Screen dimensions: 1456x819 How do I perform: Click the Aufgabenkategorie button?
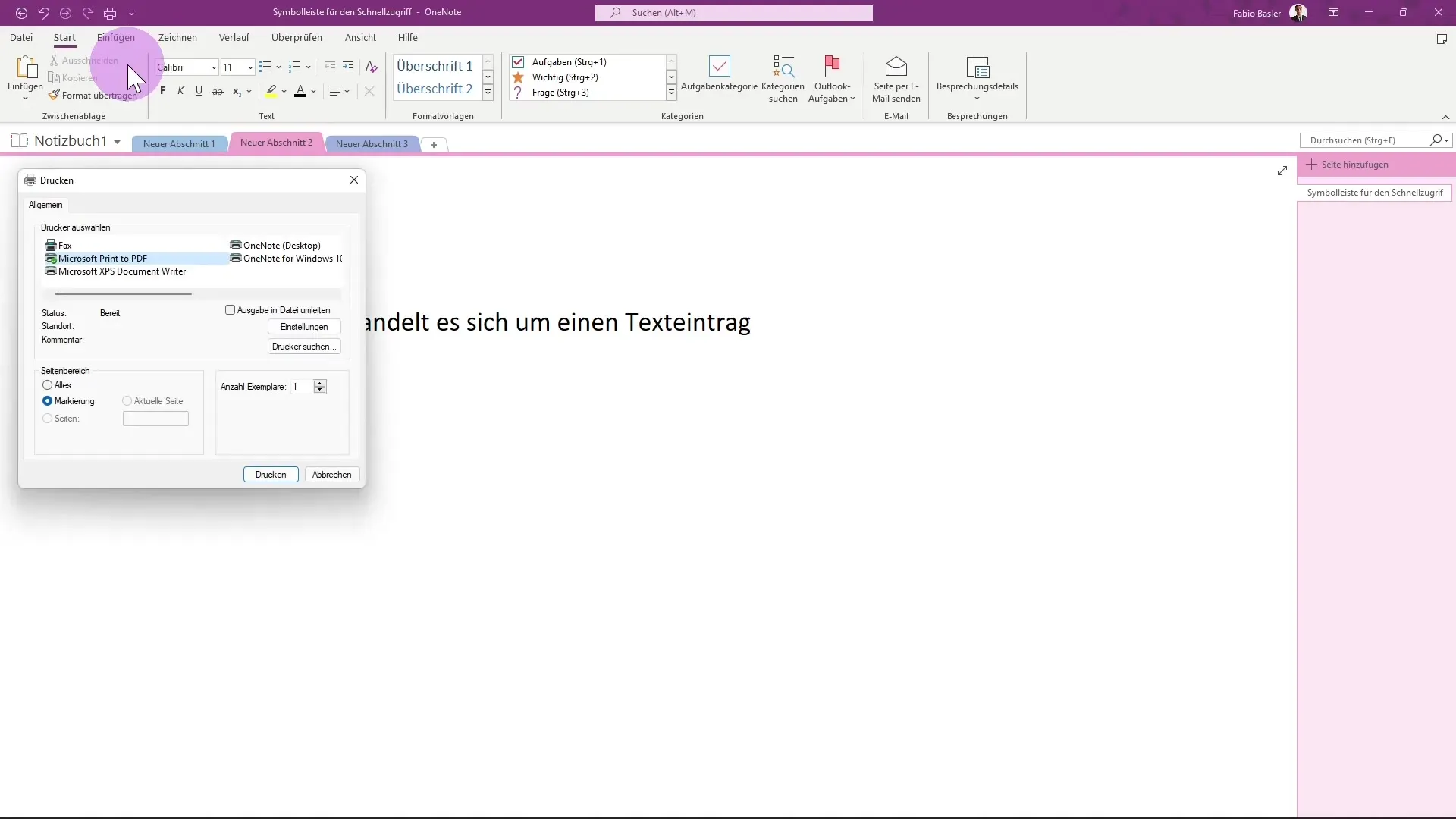click(719, 75)
